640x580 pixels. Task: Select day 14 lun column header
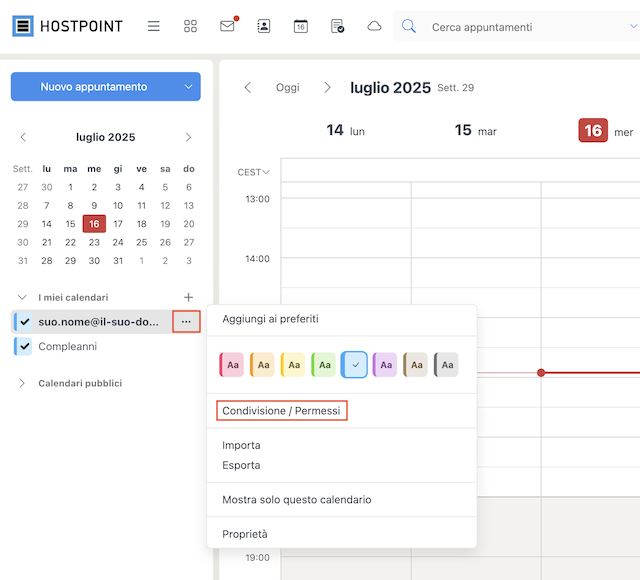click(345, 131)
